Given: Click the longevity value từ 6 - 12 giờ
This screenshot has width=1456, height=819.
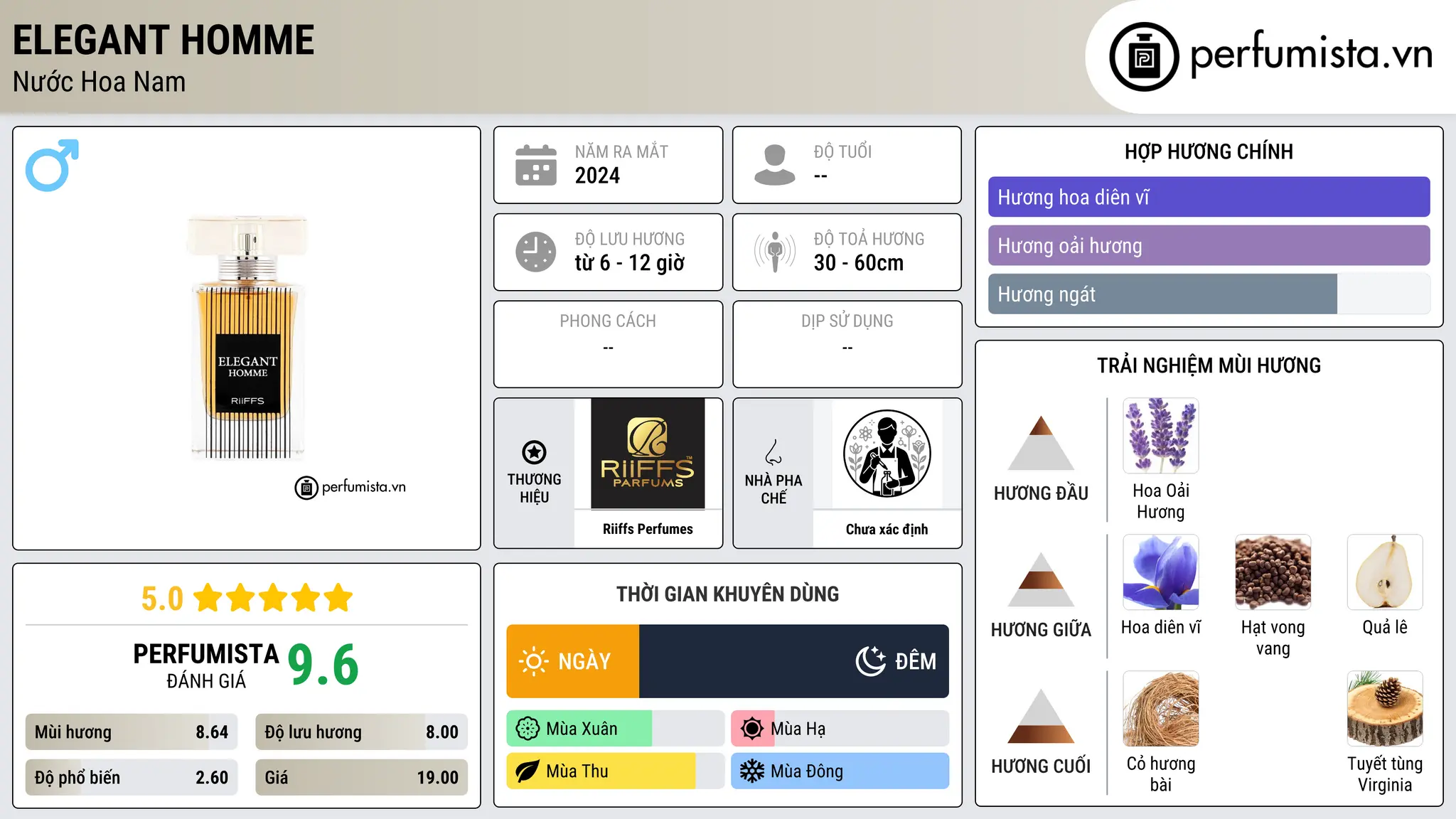Looking at the screenshot, I should tap(630, 262).
